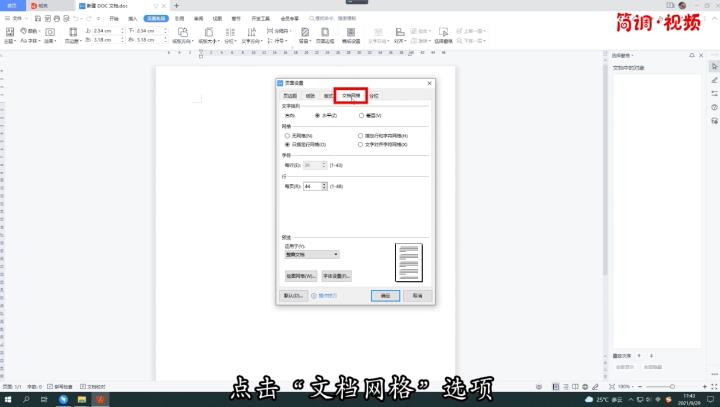Click the taskbar search icon
The width and height of the screenshot is (720, 407).
(x=26, y=399)
